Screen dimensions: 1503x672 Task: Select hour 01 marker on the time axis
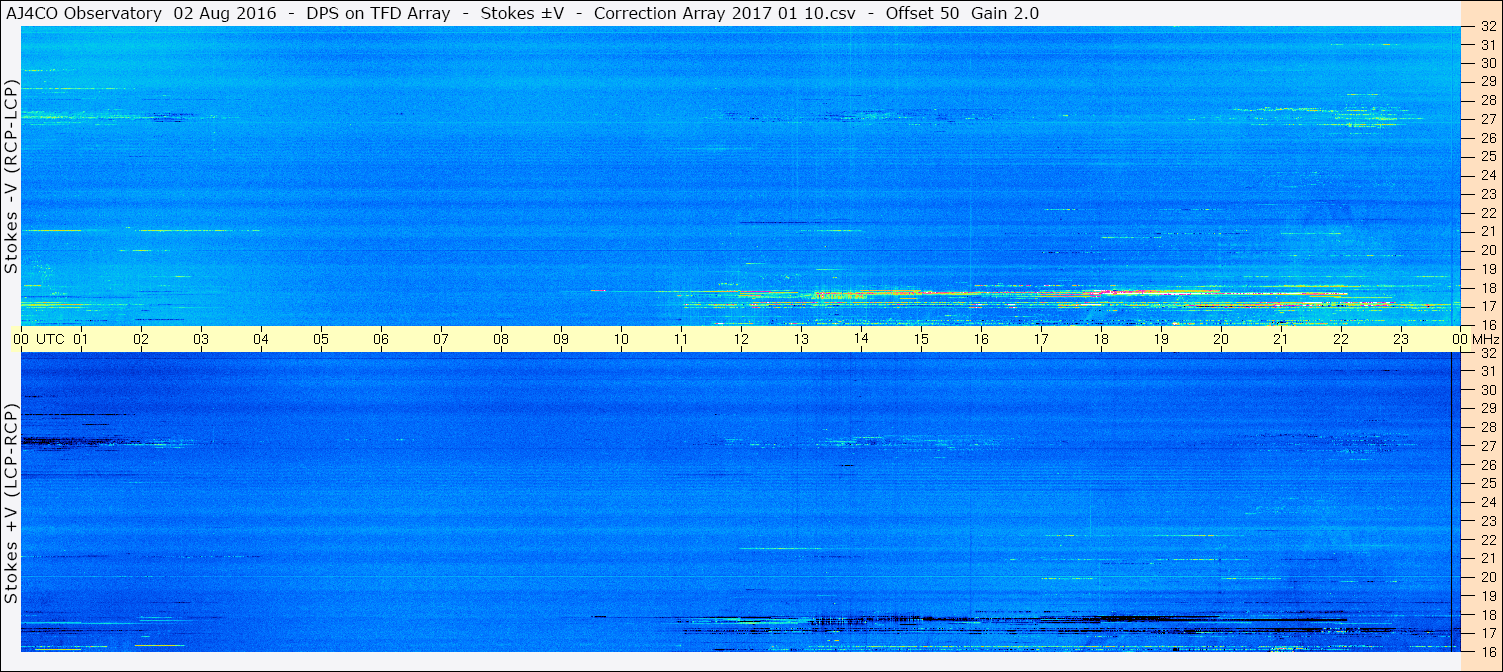pos(81,339)
